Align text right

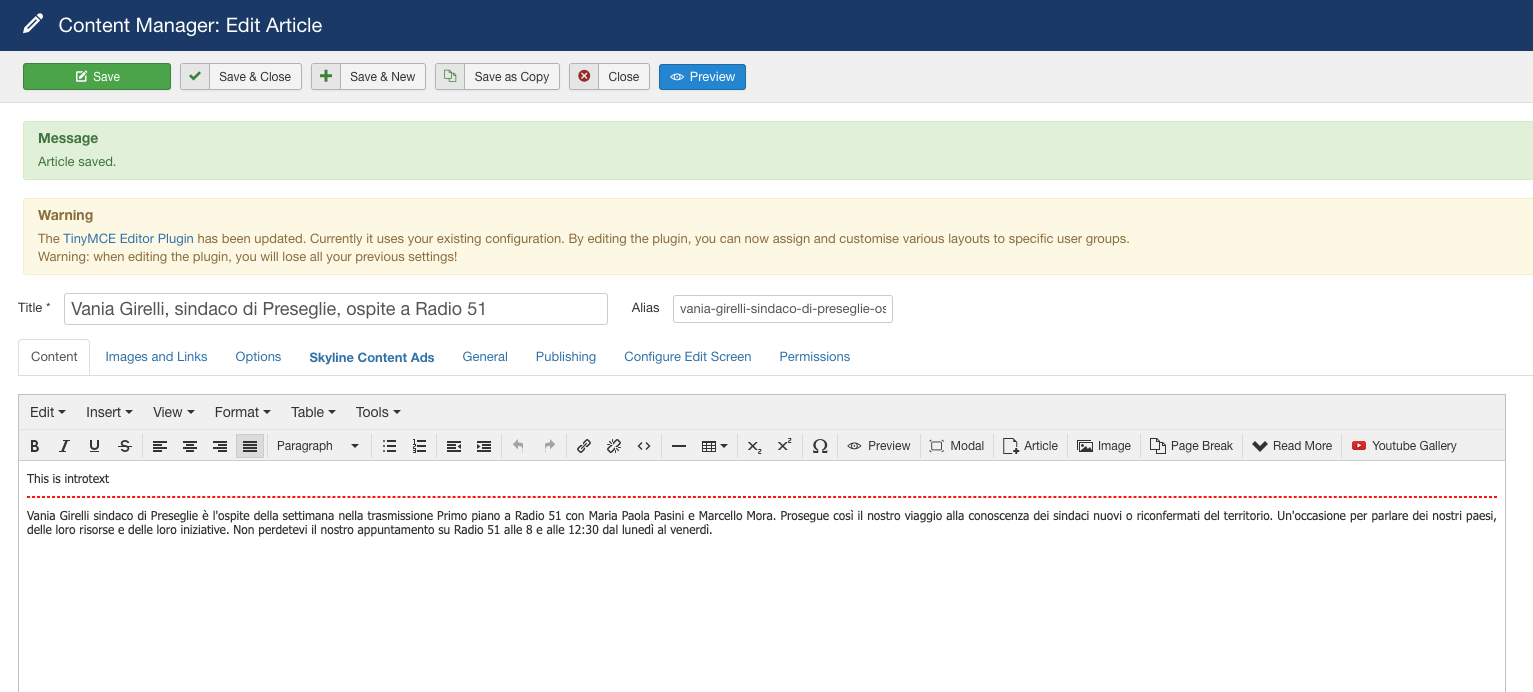click(x=220, y=446)
